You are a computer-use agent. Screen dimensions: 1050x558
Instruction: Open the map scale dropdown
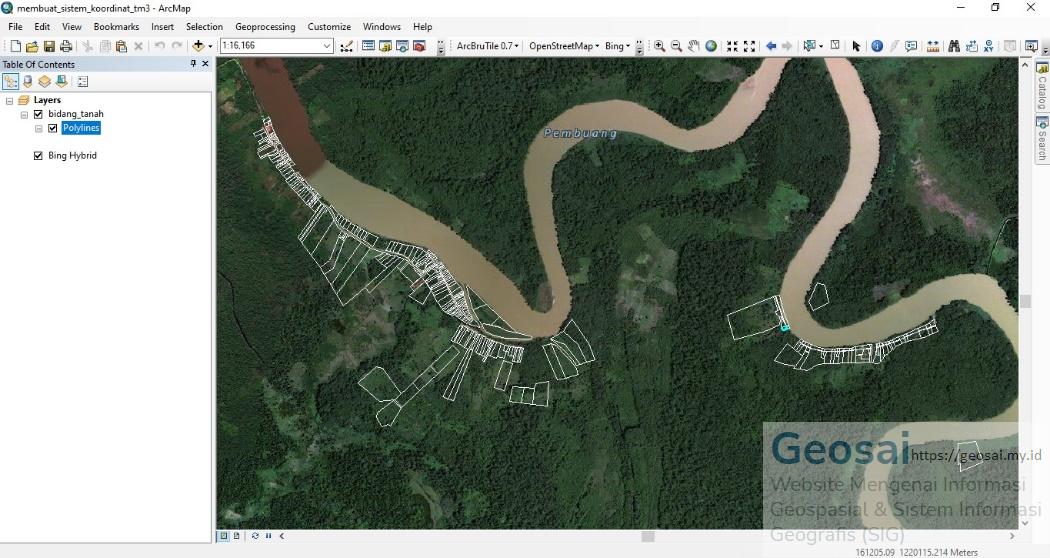[x=327, y=46]
